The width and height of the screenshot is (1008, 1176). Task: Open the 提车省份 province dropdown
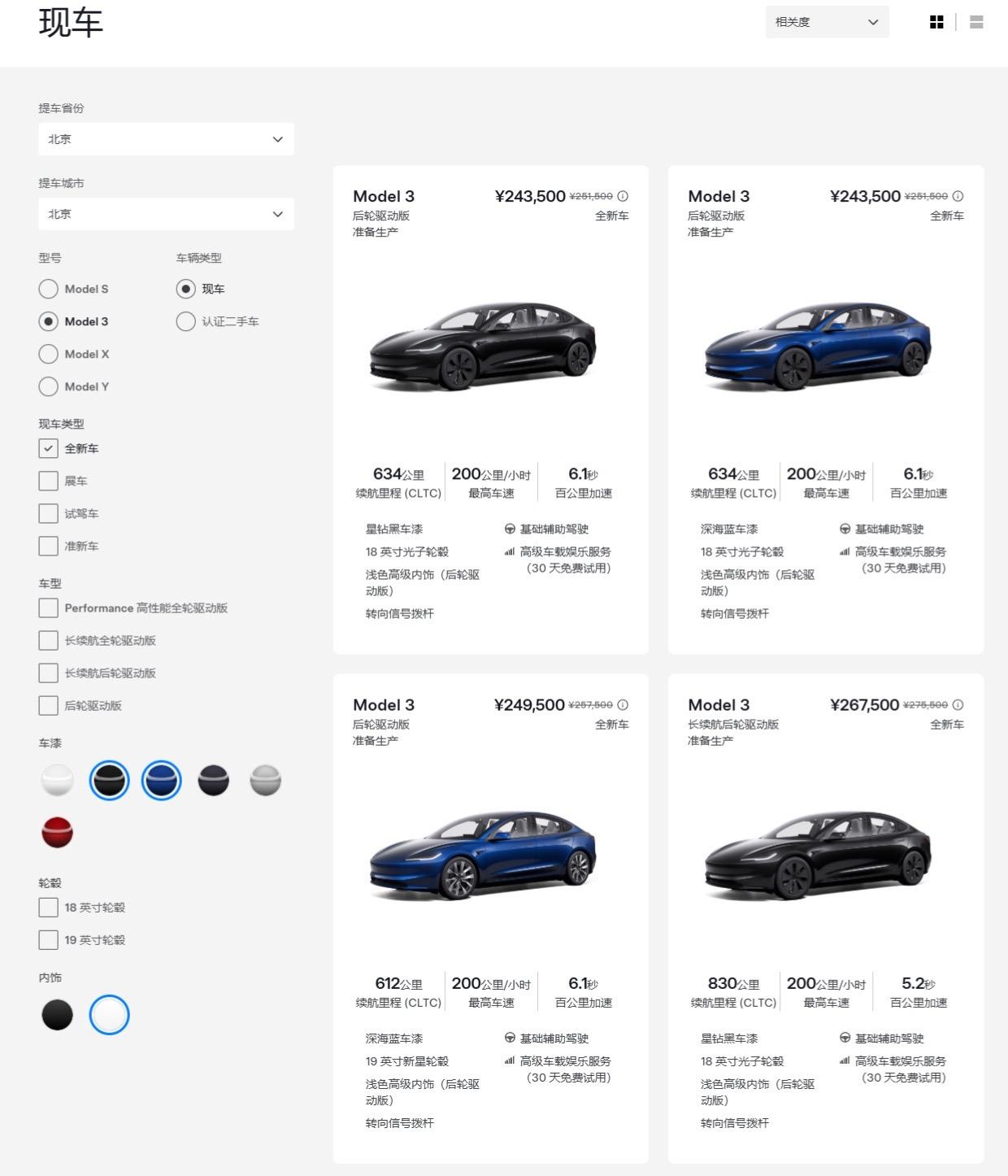pos(166,139)
